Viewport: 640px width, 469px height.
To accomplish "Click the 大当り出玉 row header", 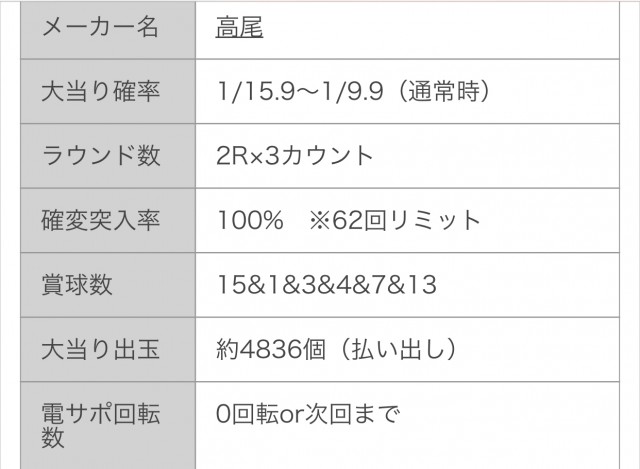I will pyautogui.click(x=99, y=348).
